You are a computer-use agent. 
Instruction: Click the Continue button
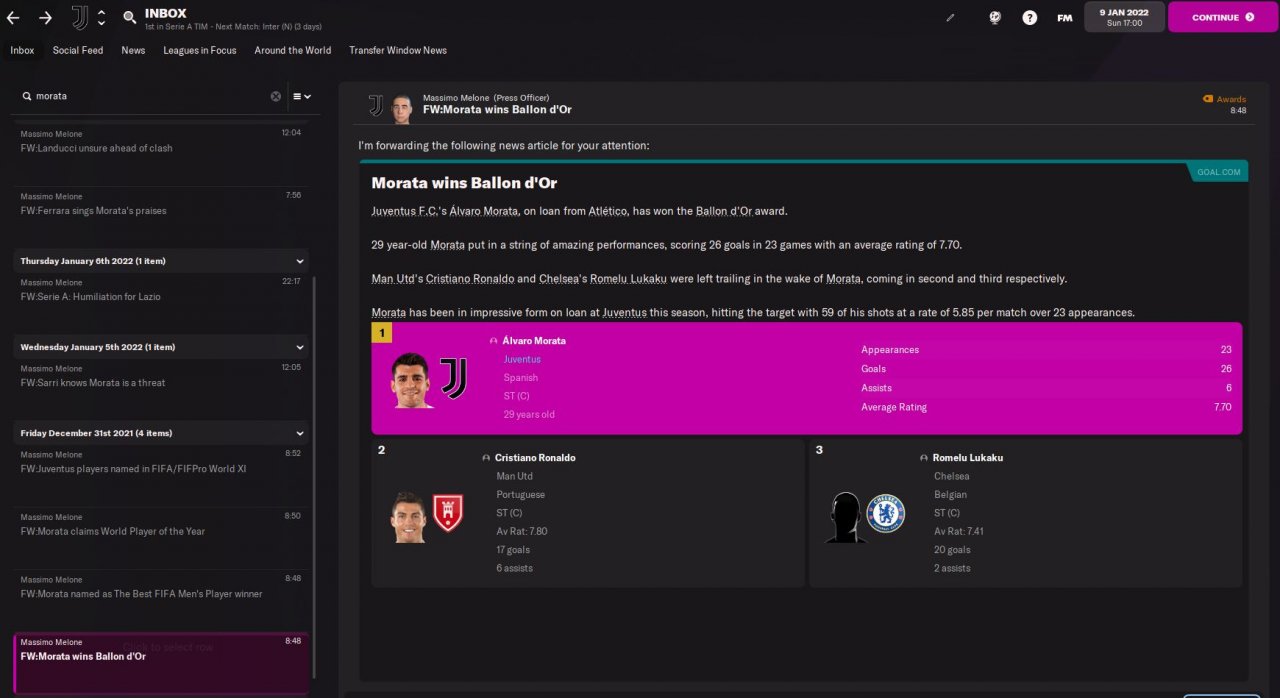1223,17
